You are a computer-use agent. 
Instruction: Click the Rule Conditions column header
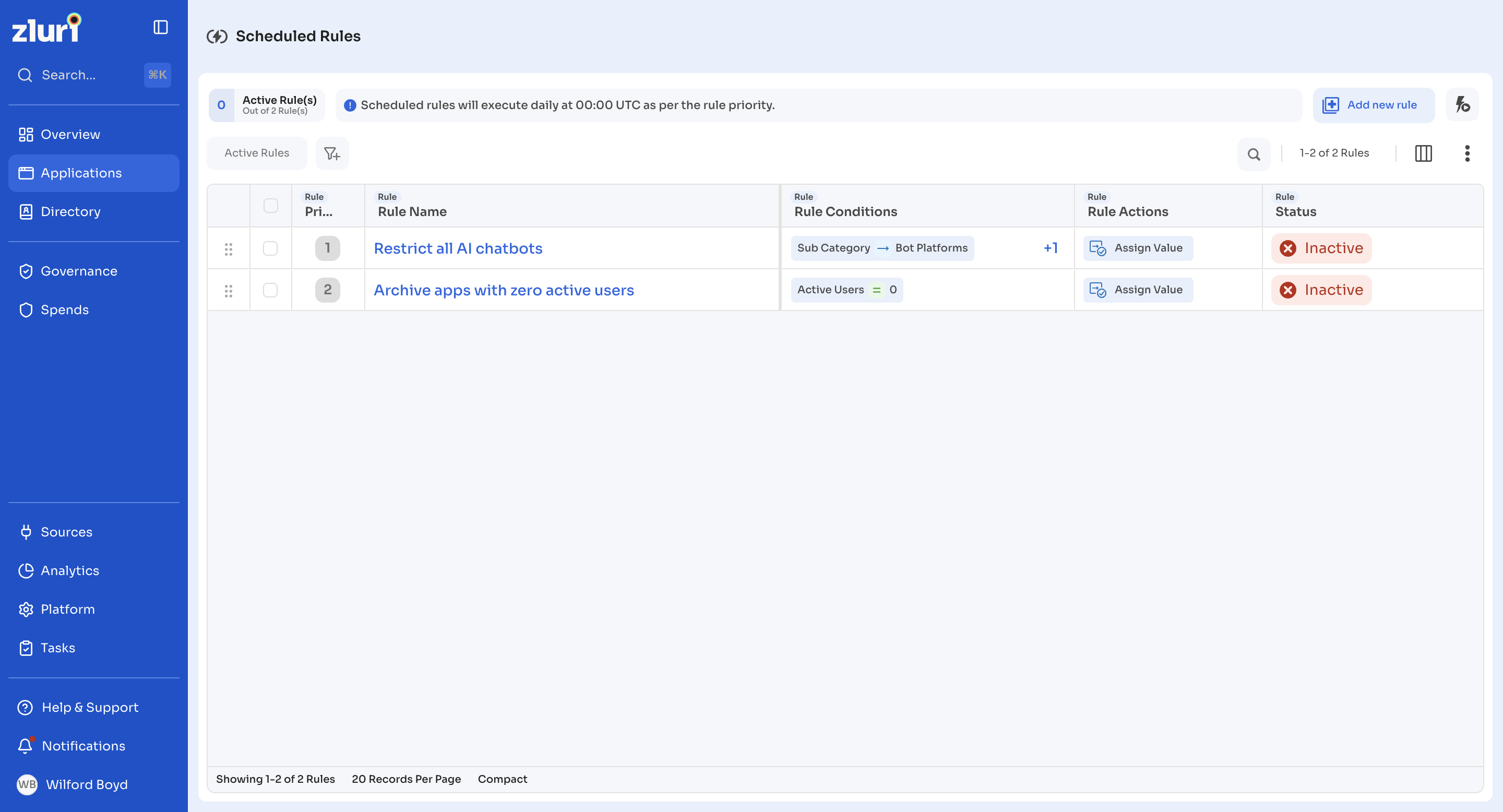click(x=928, y=205)
